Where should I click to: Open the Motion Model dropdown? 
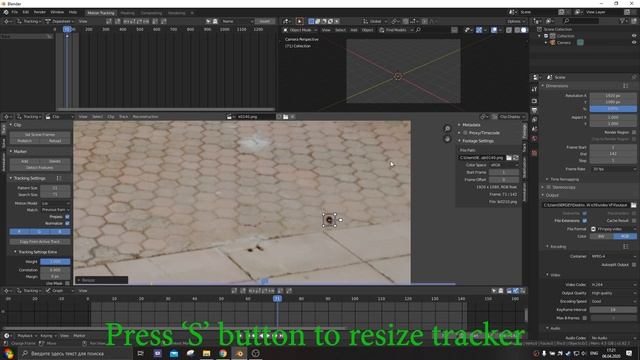pyautogui.click(x=55, y=203)
